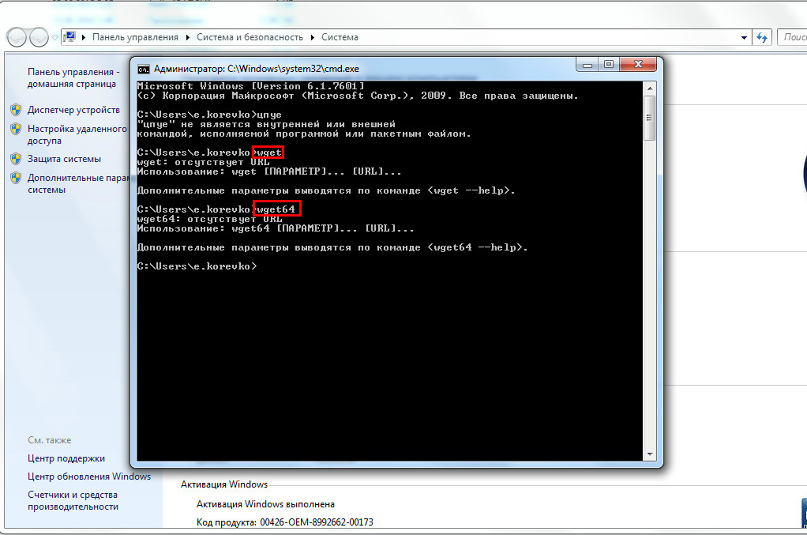The image size is (807, 535).
Task: Open Центр обновления Windows link
Action: click(x=89, y=476)
